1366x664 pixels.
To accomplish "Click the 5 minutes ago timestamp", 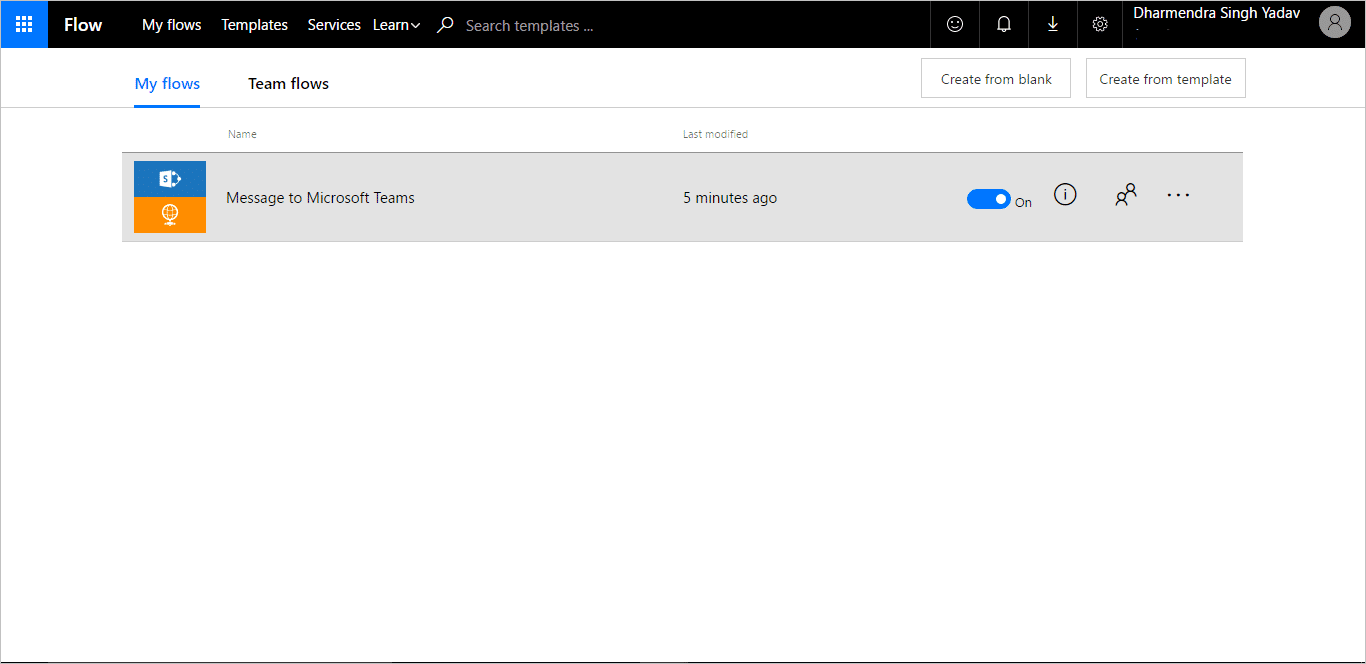I will coord(730,198).
